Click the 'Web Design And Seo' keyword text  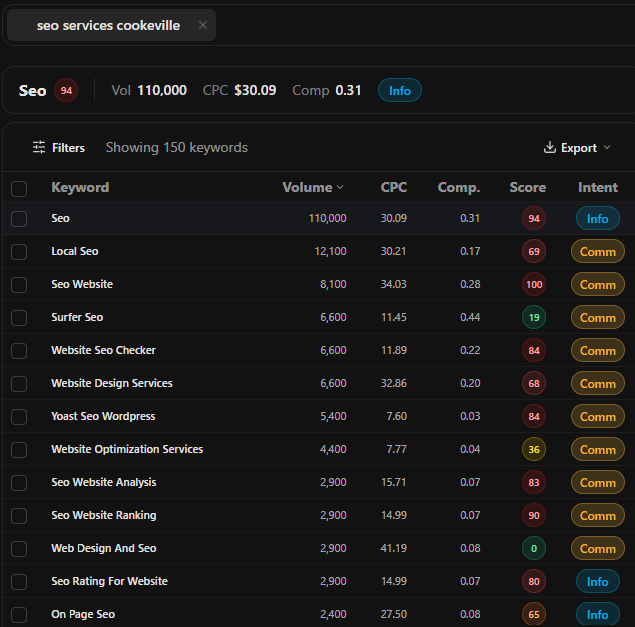pyautogui.click(x=104, y=548)
